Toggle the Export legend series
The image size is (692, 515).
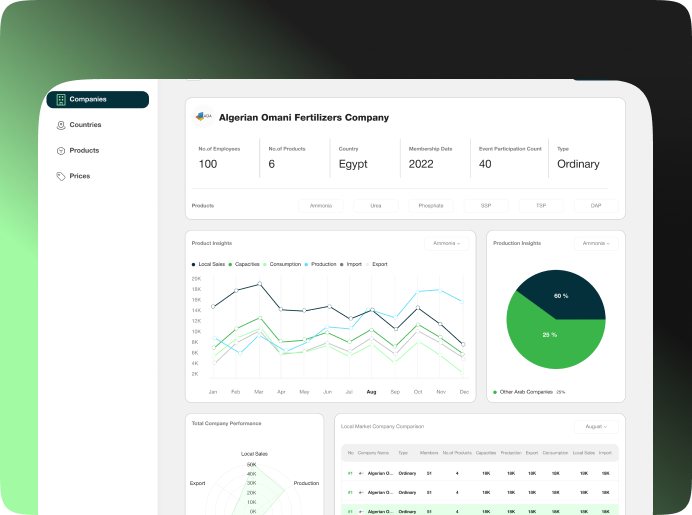(x=376, y=264)
